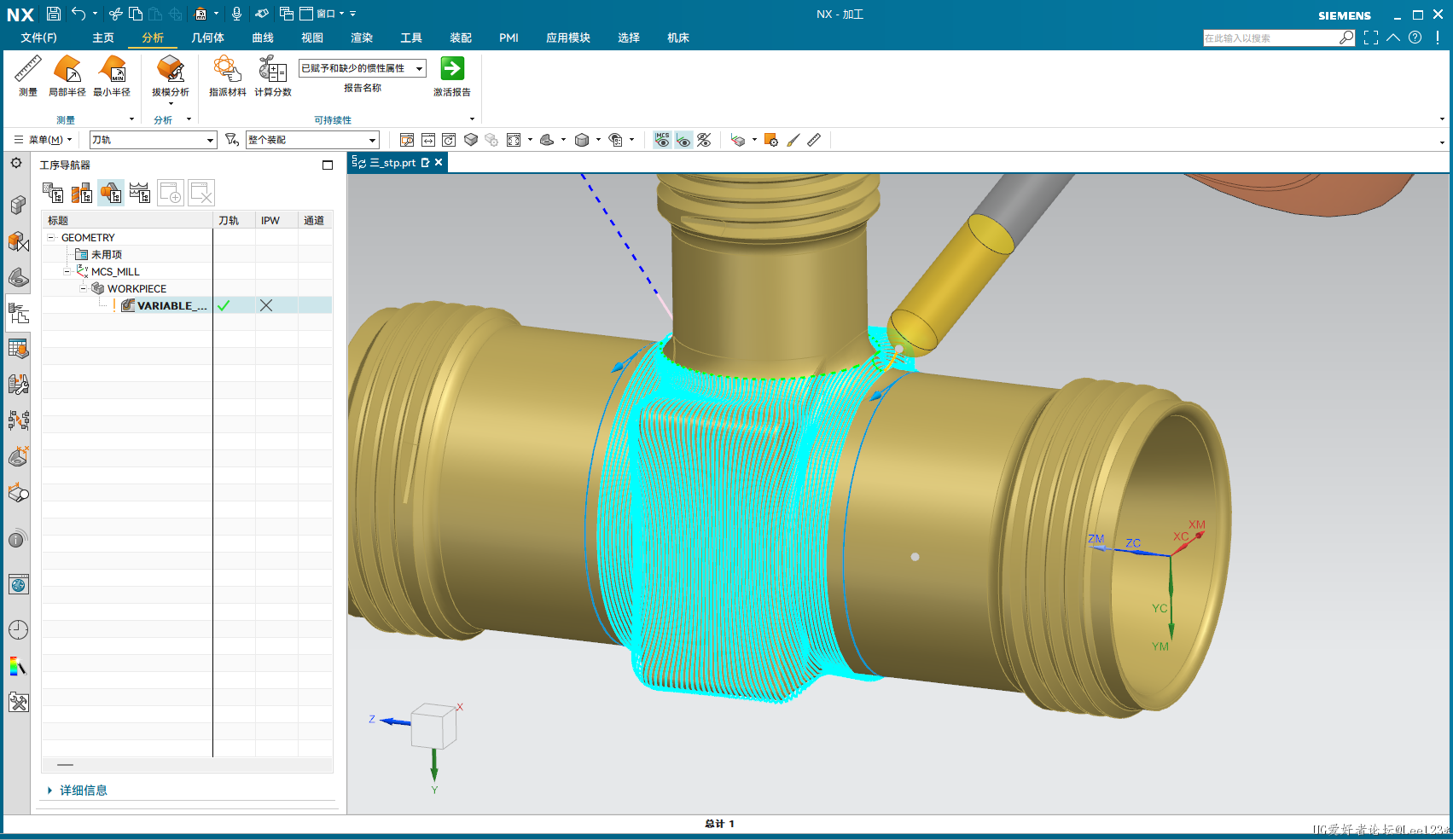Switch to the 曲线 ribbon tab
The width and height of the screenshot is (1453, 840).
click(x=263, y=38)
